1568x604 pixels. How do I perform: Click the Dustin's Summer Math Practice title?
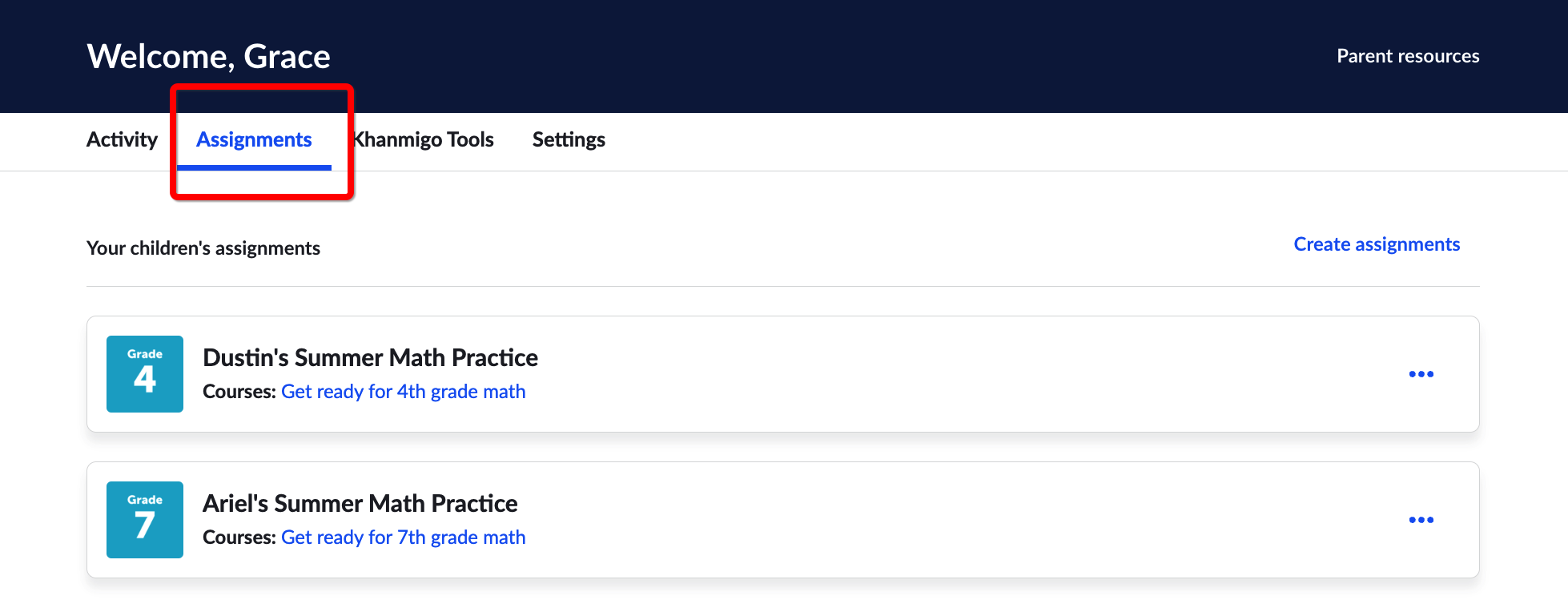[x=370, y=357]
